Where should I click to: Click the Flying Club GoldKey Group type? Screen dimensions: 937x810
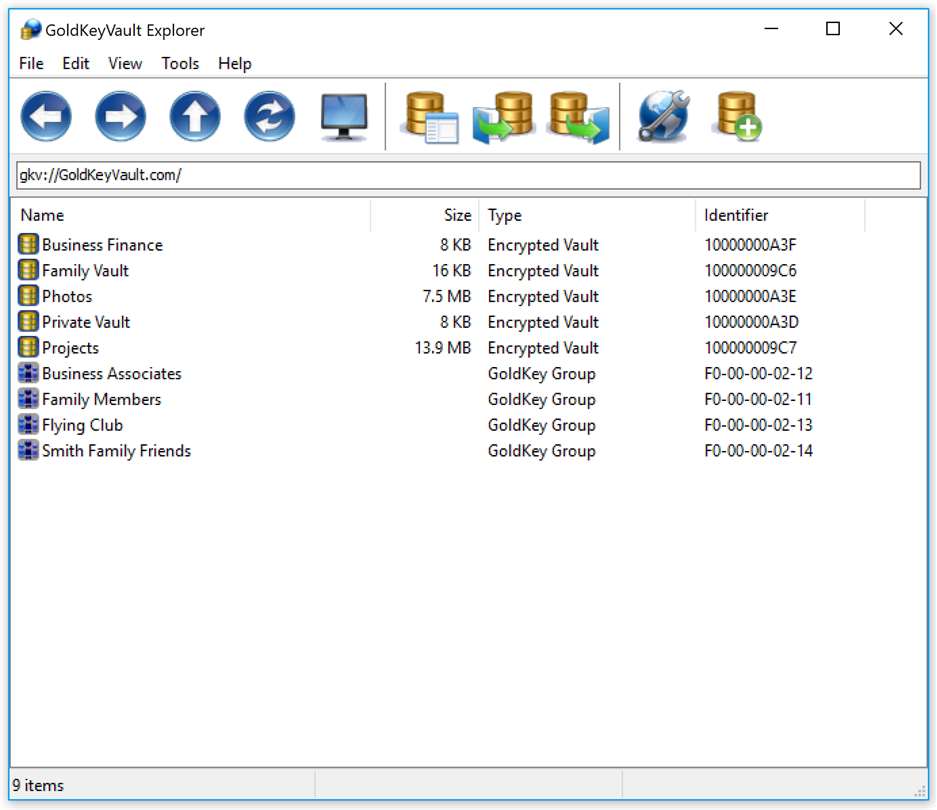point(541,424)
